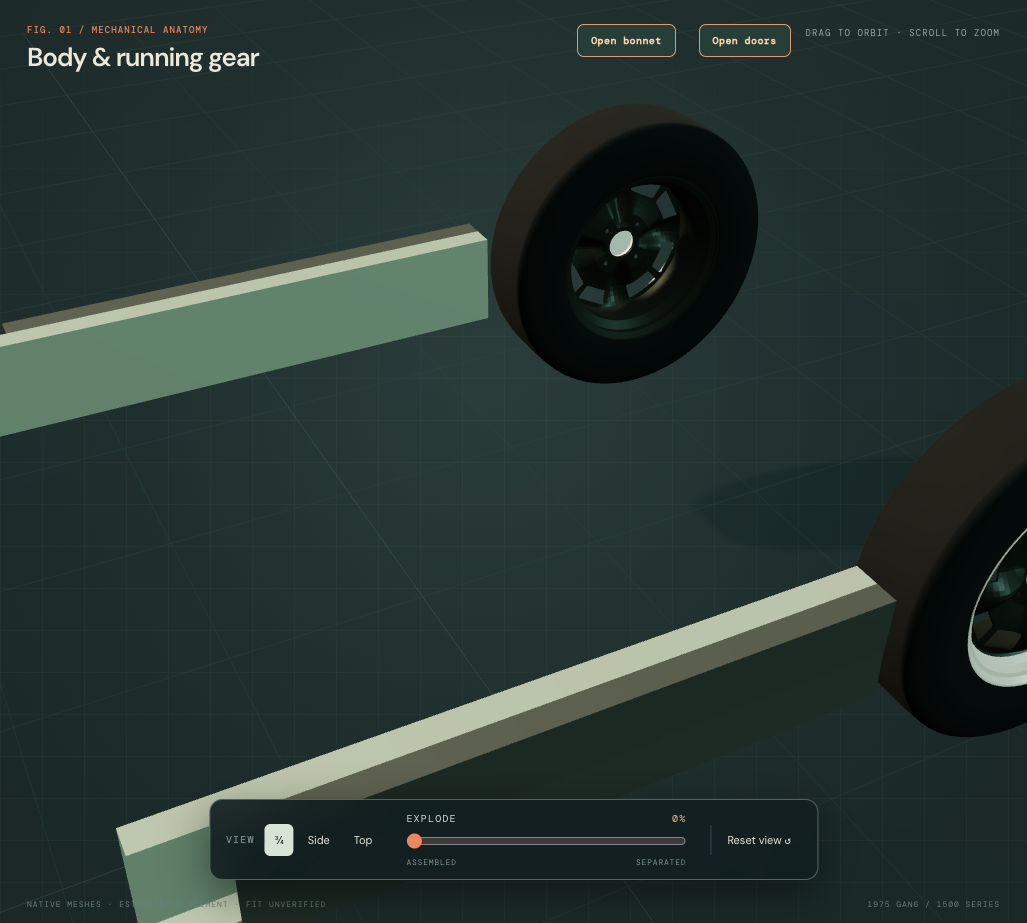The height and width of the screenshot is (923, 1027).
Task: Click the '0%' explode value
Action: [x=679, y=819]
